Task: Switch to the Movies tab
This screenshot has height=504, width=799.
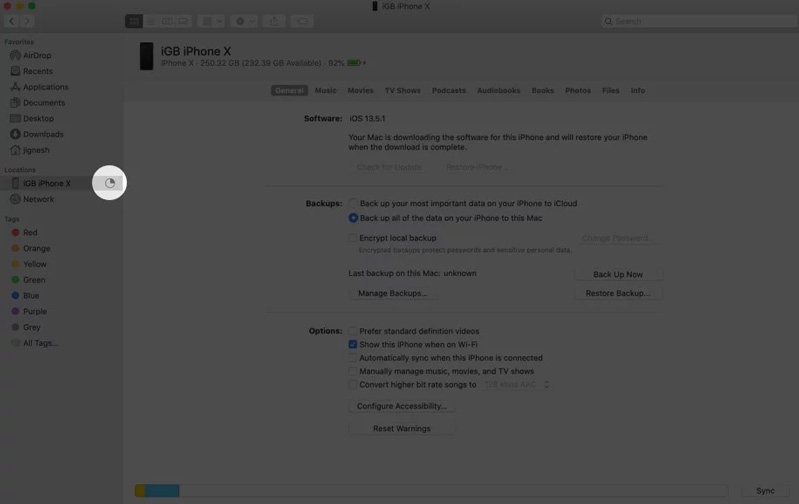Action: [x=360, y=91]
